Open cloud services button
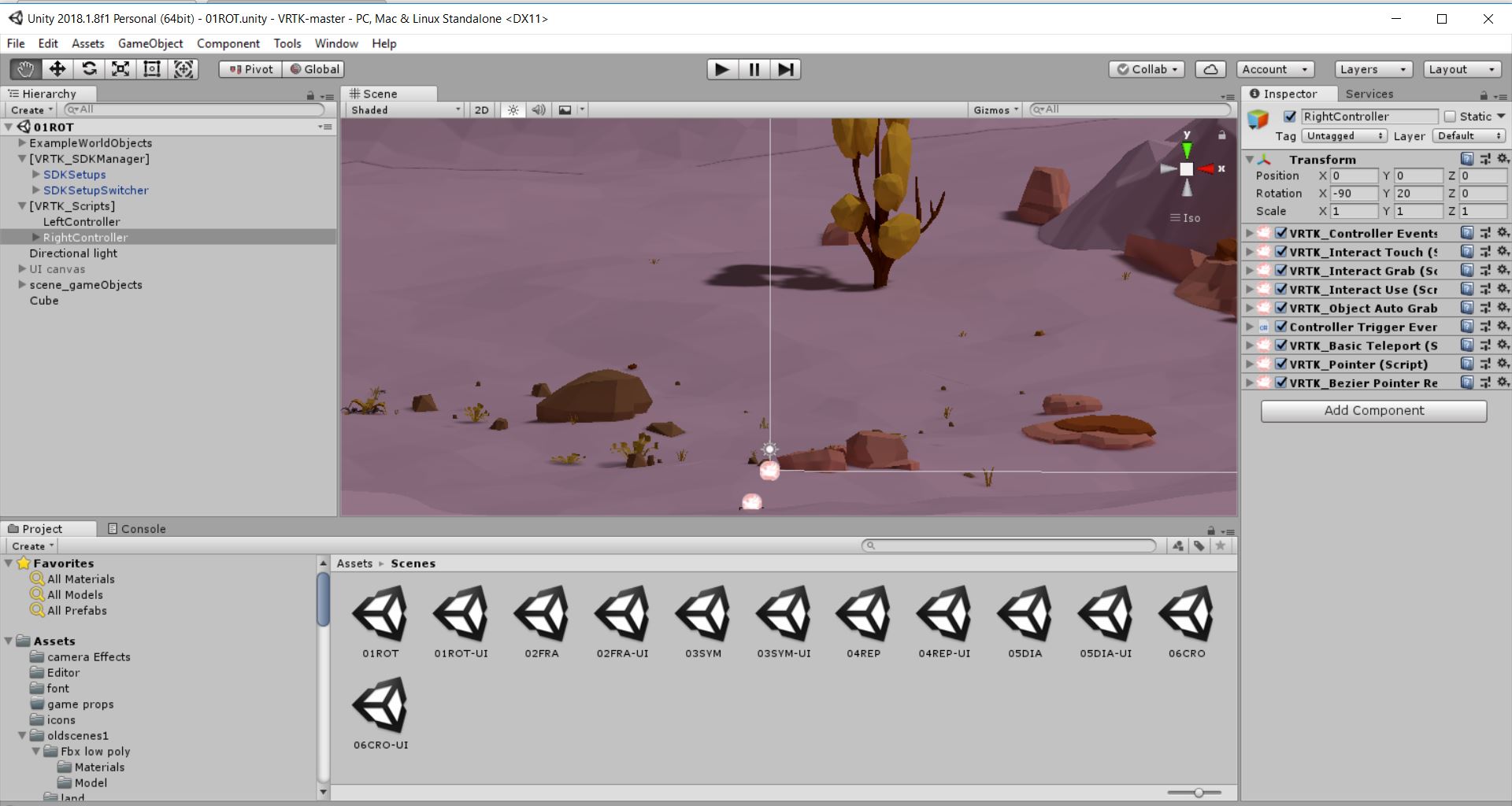Screen dimensions: 1512x806 coord(1210,69)
